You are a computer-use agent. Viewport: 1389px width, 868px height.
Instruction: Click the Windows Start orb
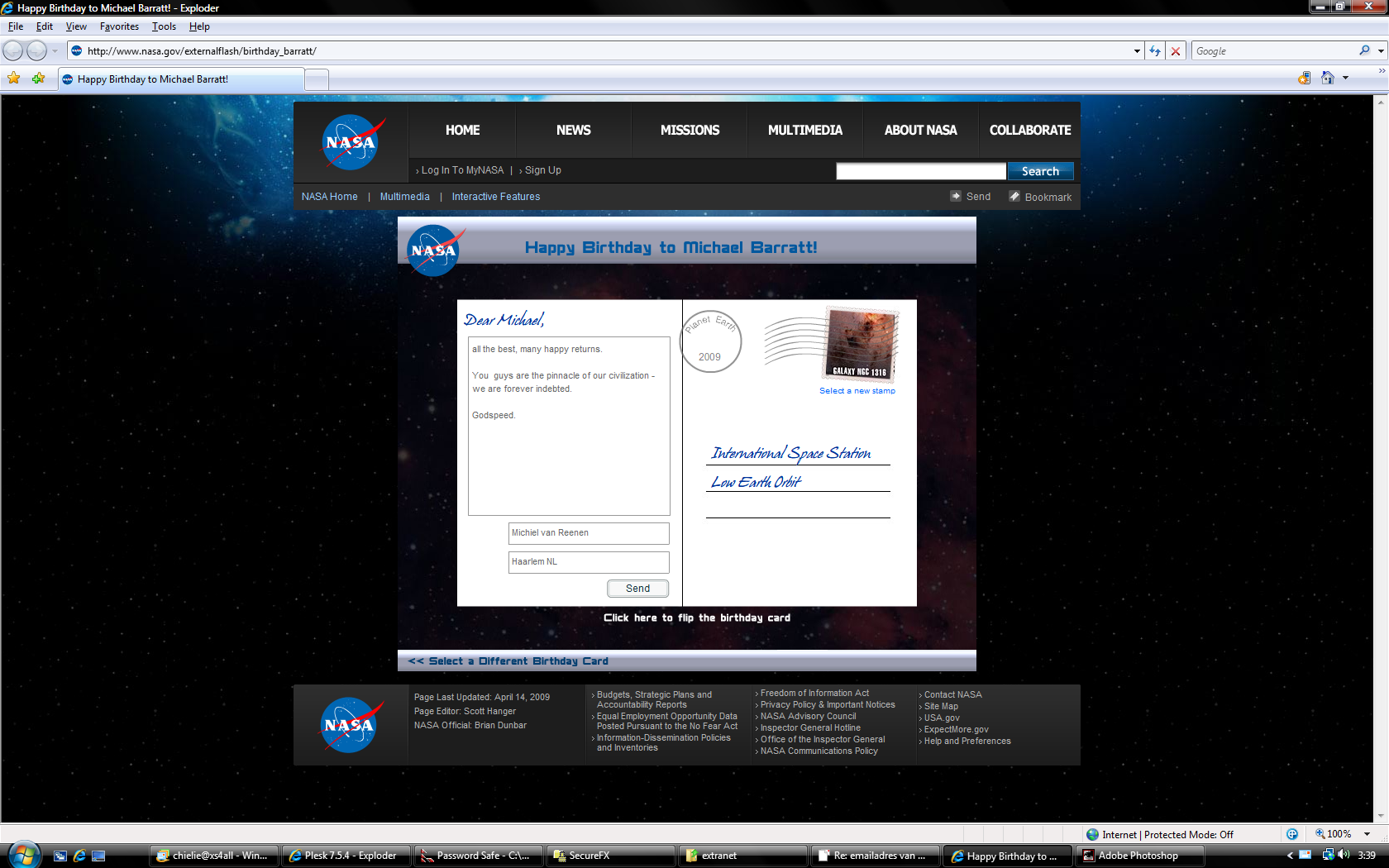tap(23, 855)
